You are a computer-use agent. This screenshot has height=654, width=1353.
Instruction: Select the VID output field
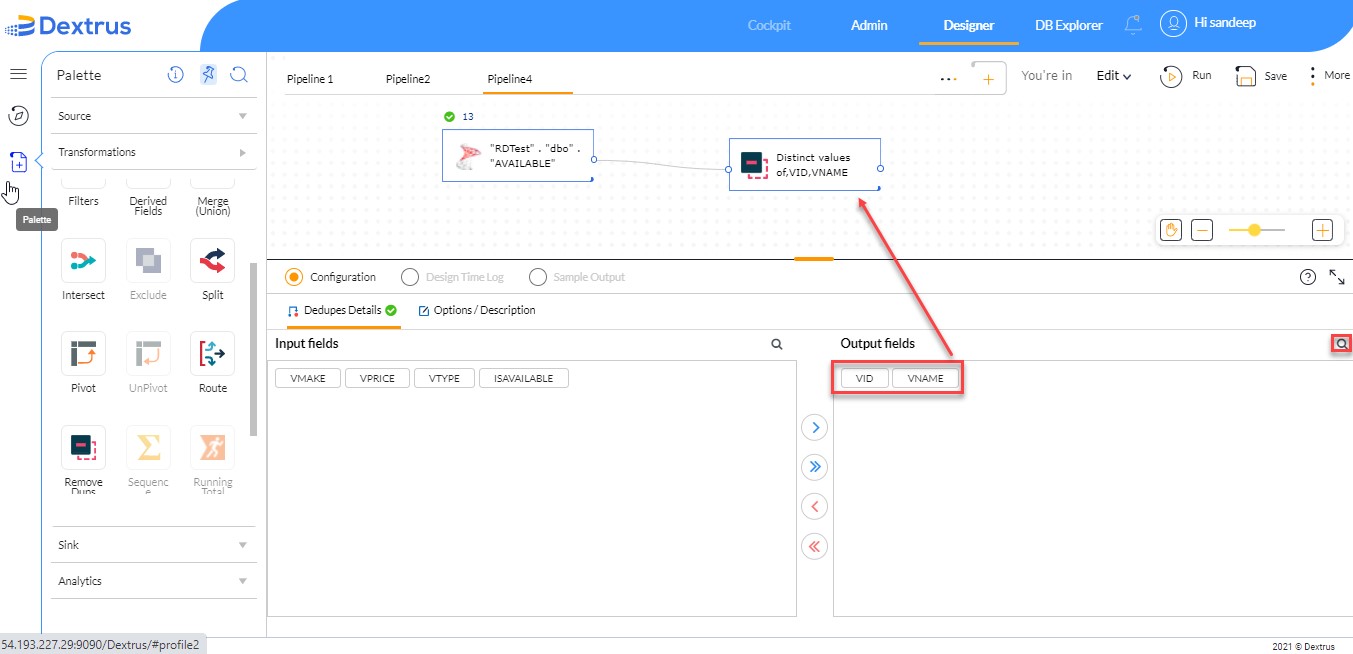[x=865, y=379]
